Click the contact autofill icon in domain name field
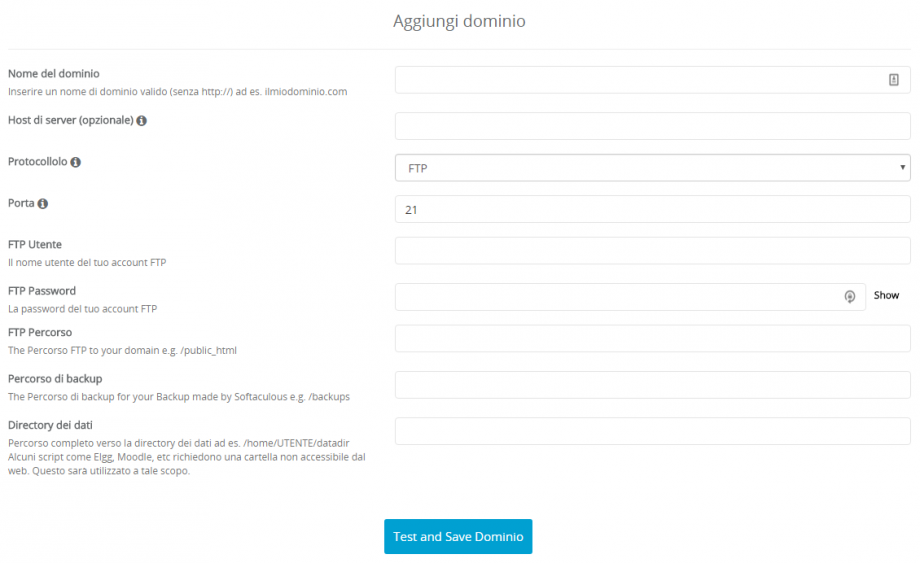Viewport: 920px width, 563px height. (893, 80)
